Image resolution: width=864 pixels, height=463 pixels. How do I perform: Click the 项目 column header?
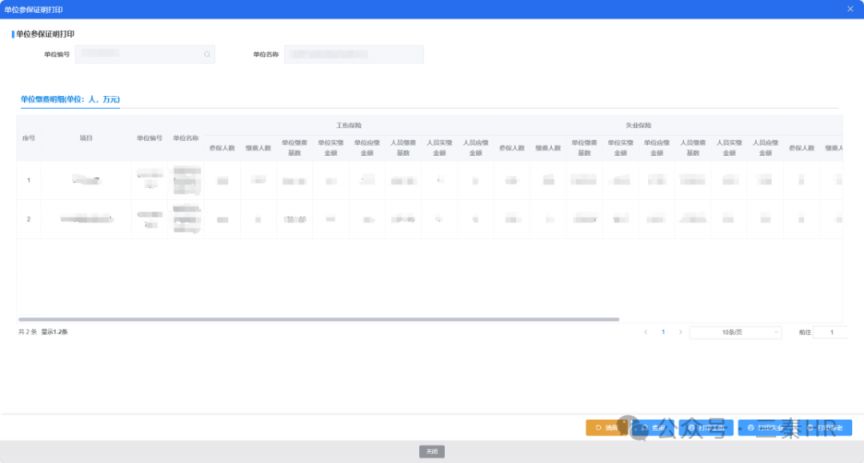point(86,137)
